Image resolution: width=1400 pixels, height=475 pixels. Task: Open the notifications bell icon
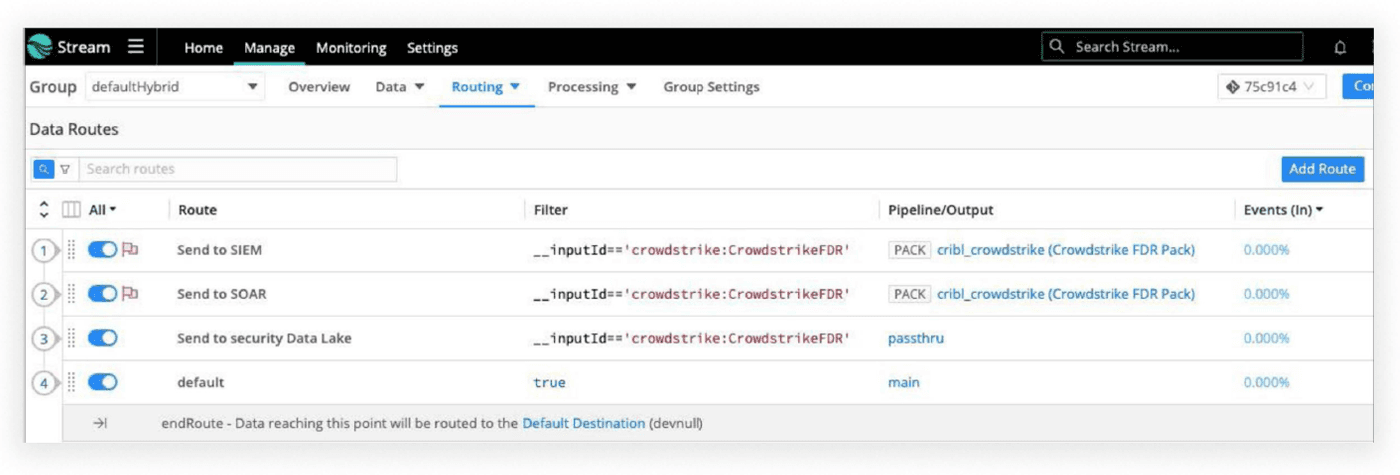[x=1340, y=47]
